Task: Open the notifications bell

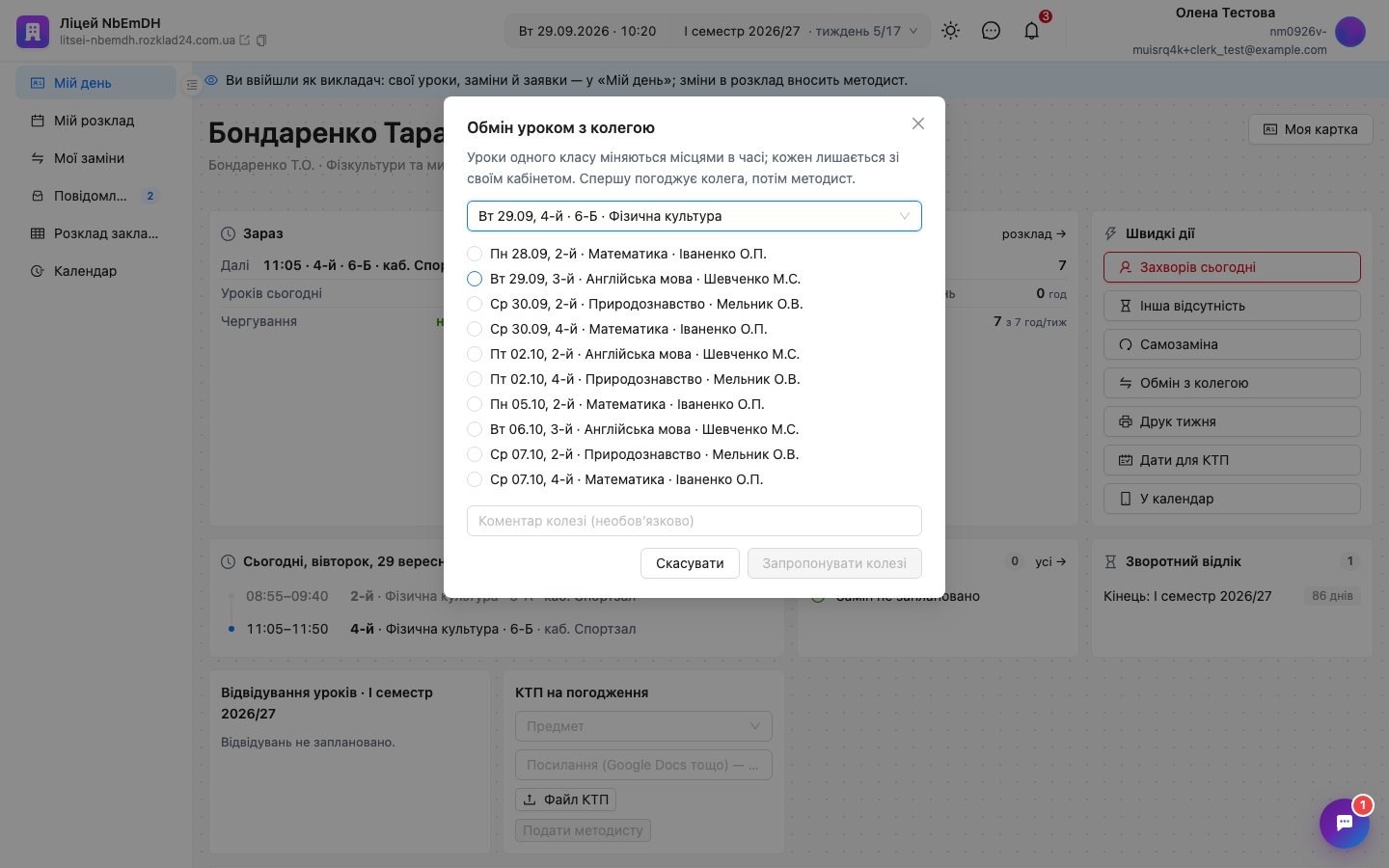Action: pyautogui.click(x=1031, y=31)
